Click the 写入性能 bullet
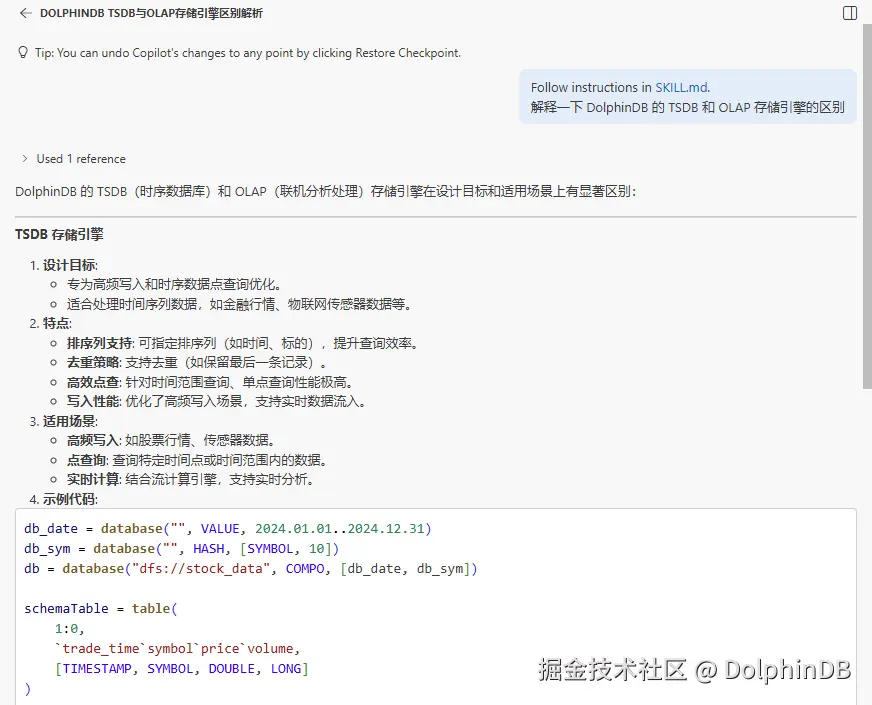Viewport: 872px width, 705px height. (x=217, y=401)
